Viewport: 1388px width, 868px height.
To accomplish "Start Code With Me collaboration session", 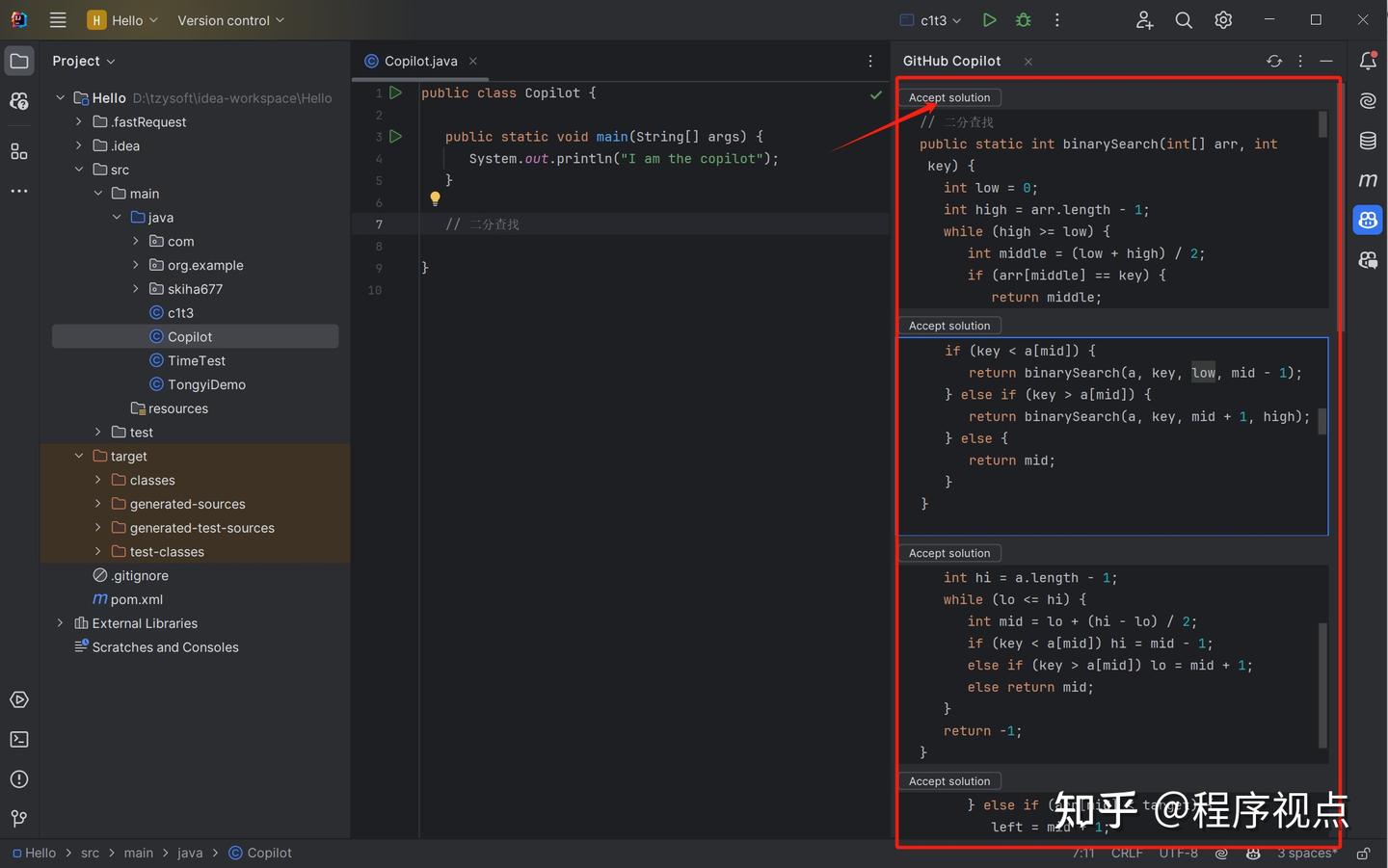I will click(x=1144, y=19).
